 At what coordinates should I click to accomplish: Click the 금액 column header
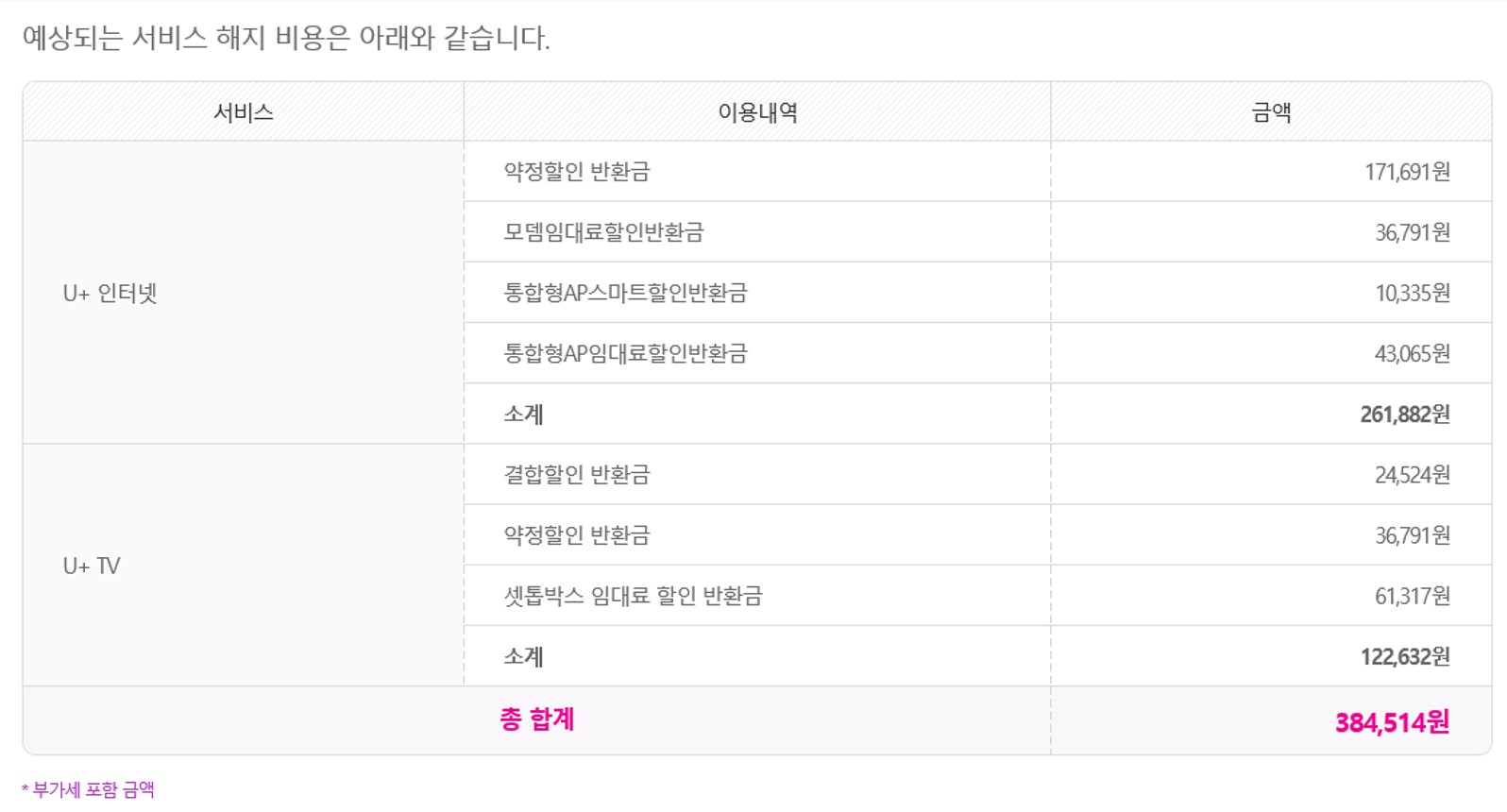[1271, 112]
